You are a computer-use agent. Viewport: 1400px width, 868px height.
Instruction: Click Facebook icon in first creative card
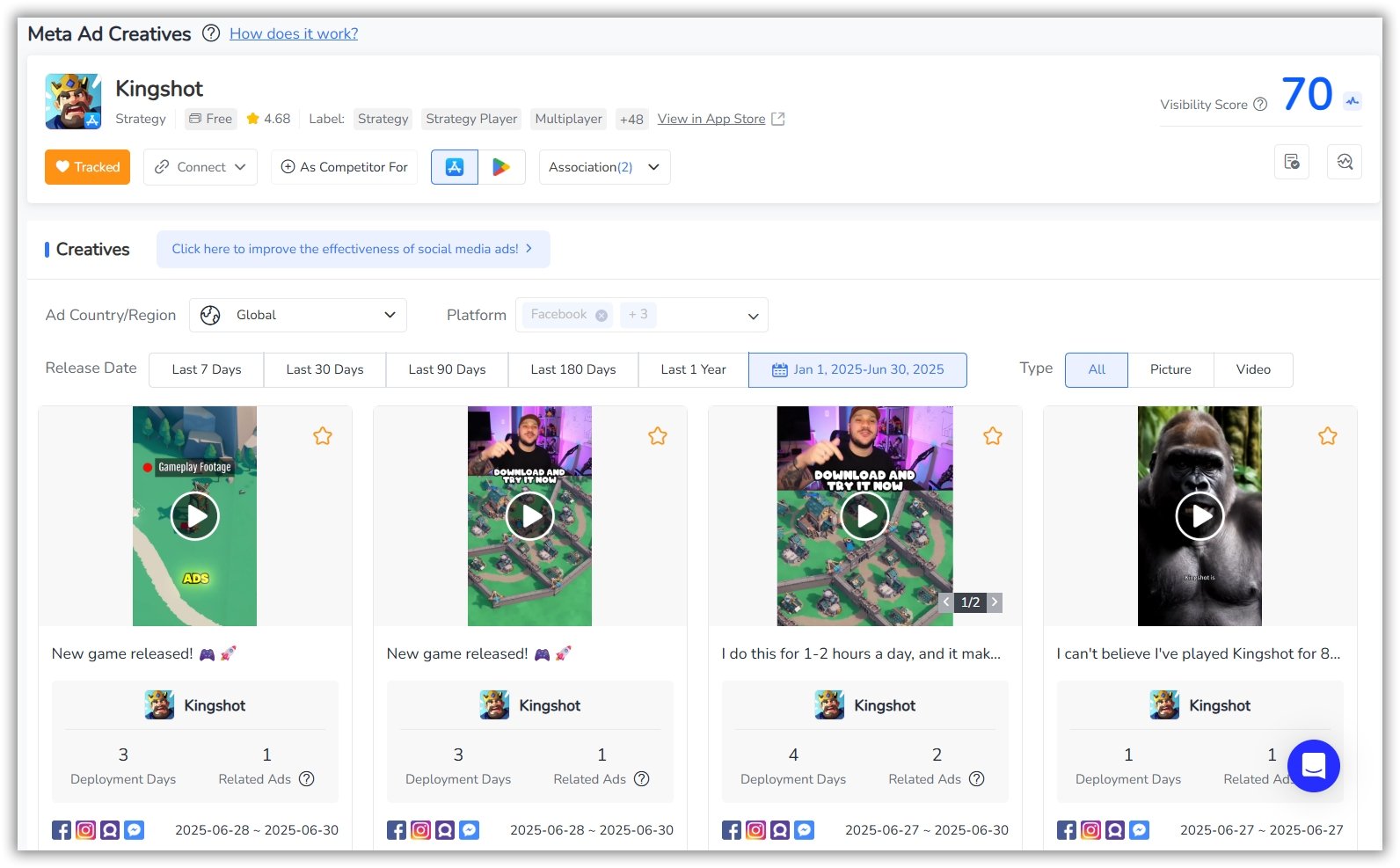click(62, 830)
